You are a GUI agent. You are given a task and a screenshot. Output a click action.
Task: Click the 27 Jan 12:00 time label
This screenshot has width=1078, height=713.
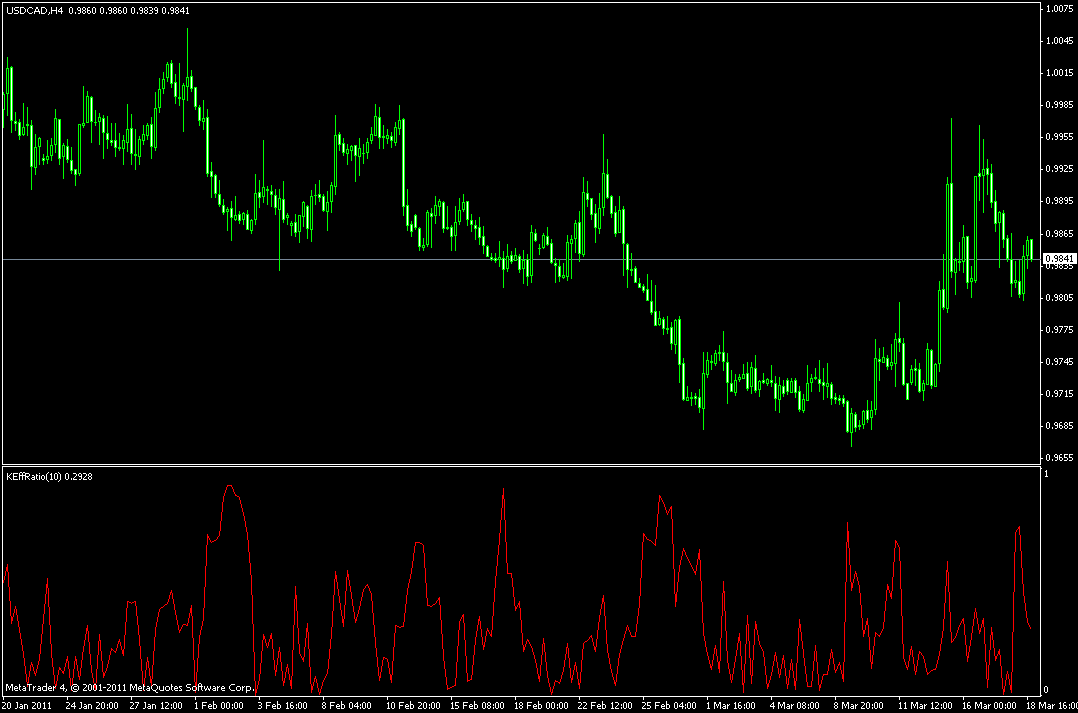tap(156, 705)
